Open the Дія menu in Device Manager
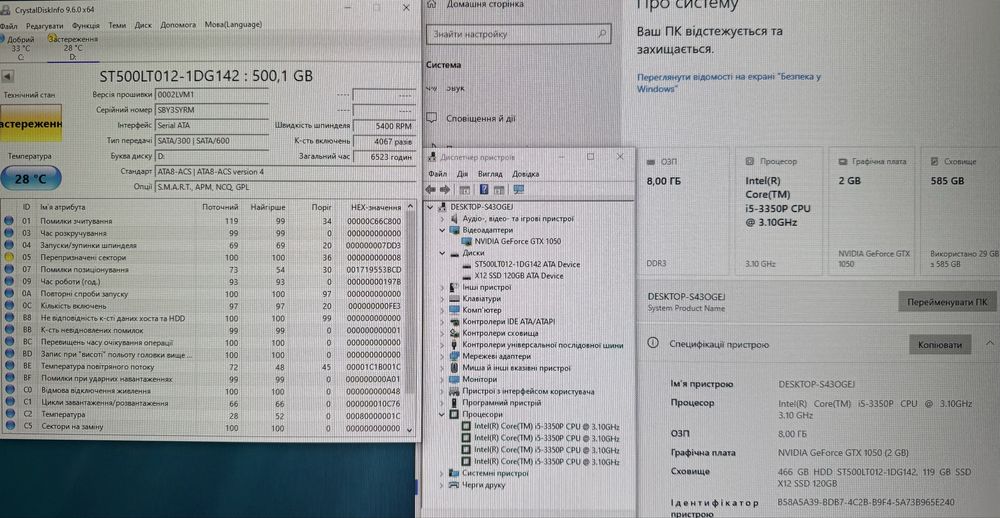1000x518 pixels. coord(462,174)
